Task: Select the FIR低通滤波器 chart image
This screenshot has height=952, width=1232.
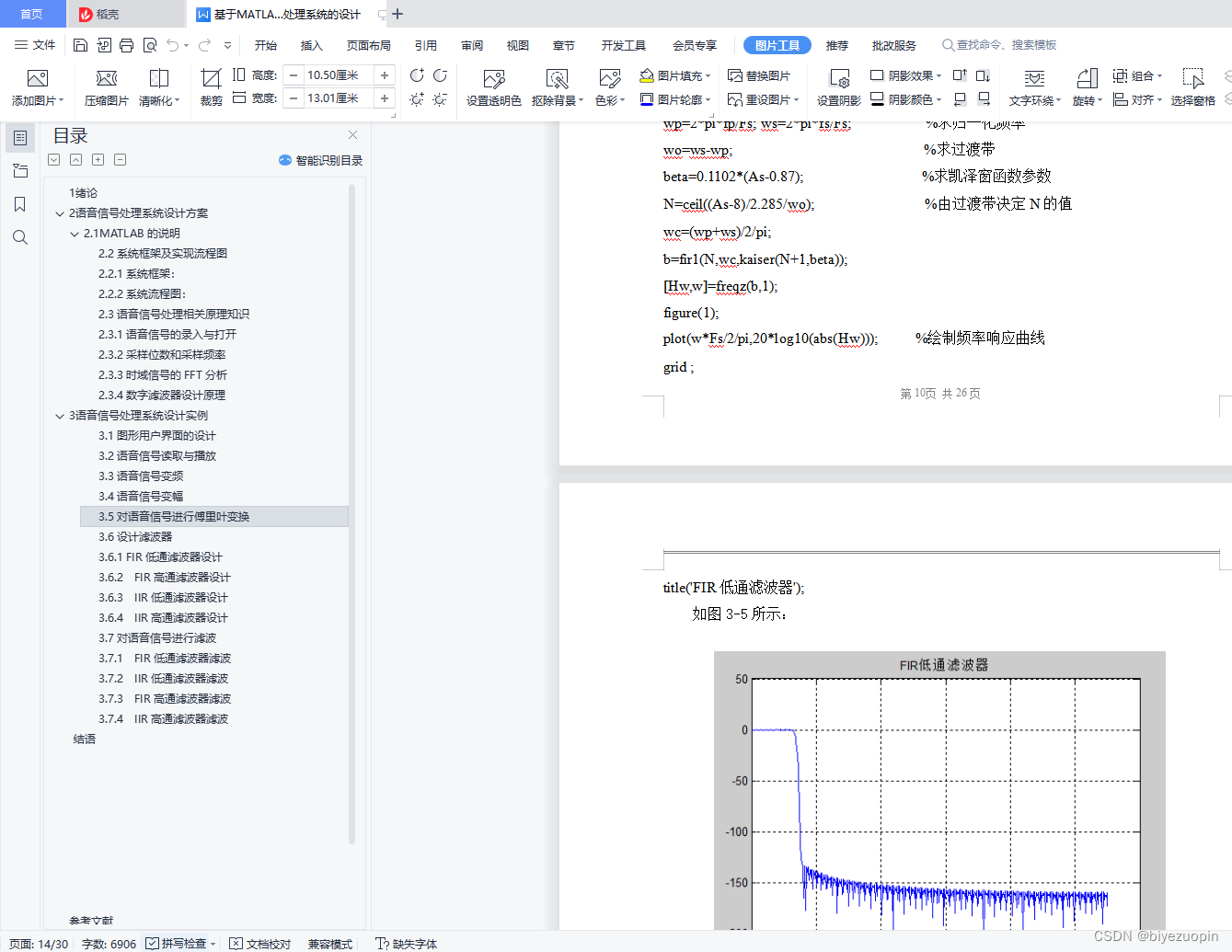Action: point(939,791)
